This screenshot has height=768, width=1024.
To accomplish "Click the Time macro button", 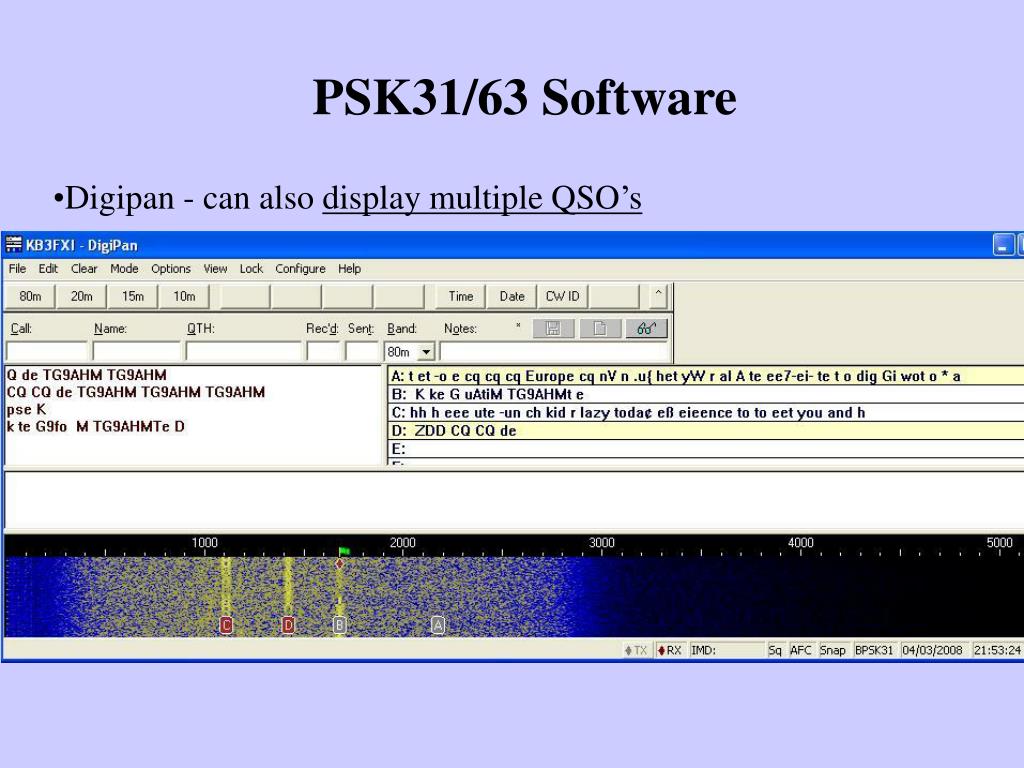I will tap(460, 296).
